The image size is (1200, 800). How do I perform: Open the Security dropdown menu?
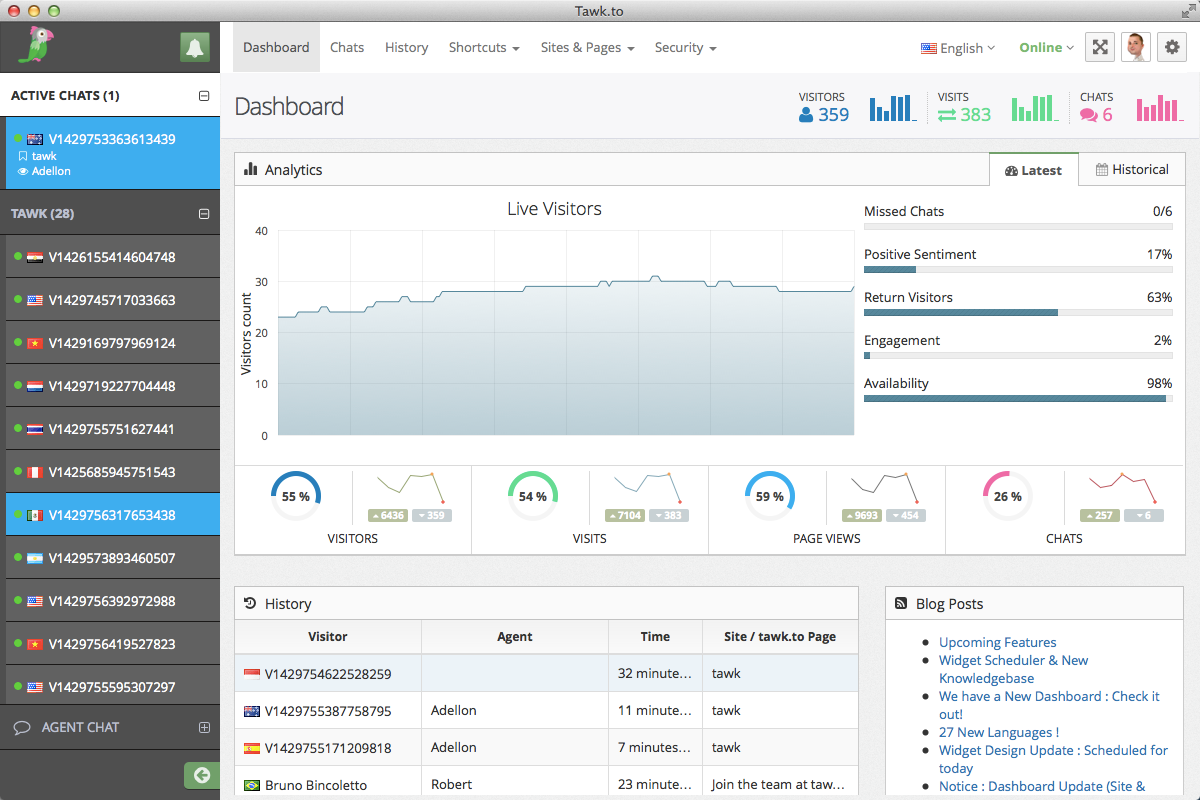point(685,47)
